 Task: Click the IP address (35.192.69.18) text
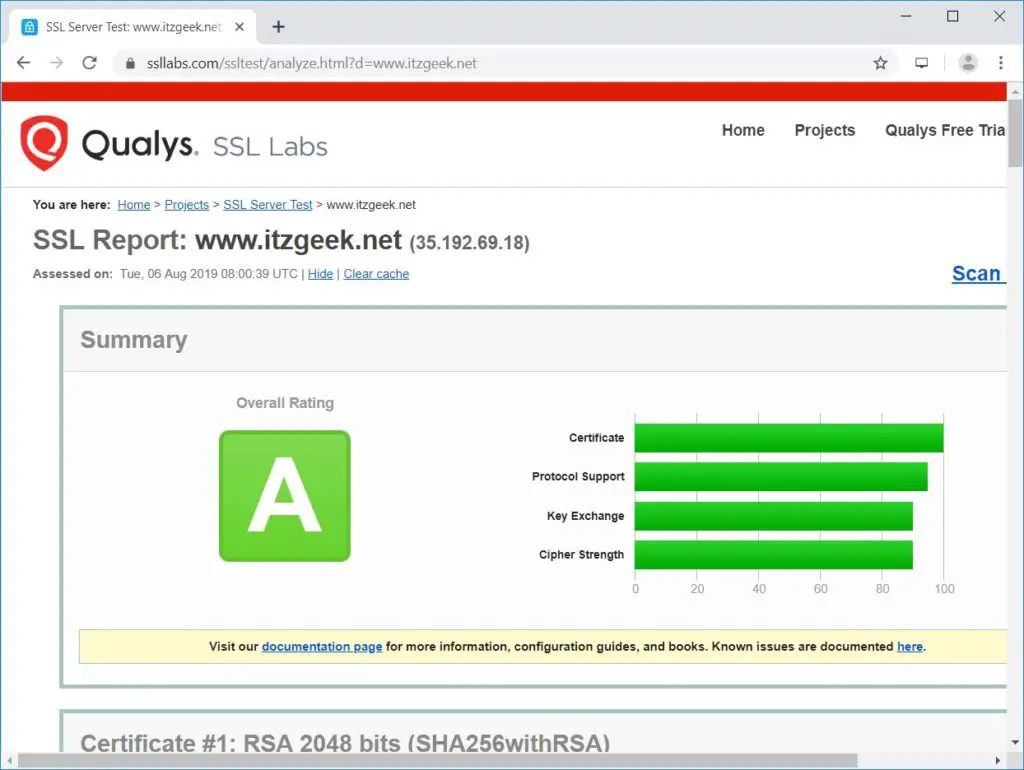point(470,243)
